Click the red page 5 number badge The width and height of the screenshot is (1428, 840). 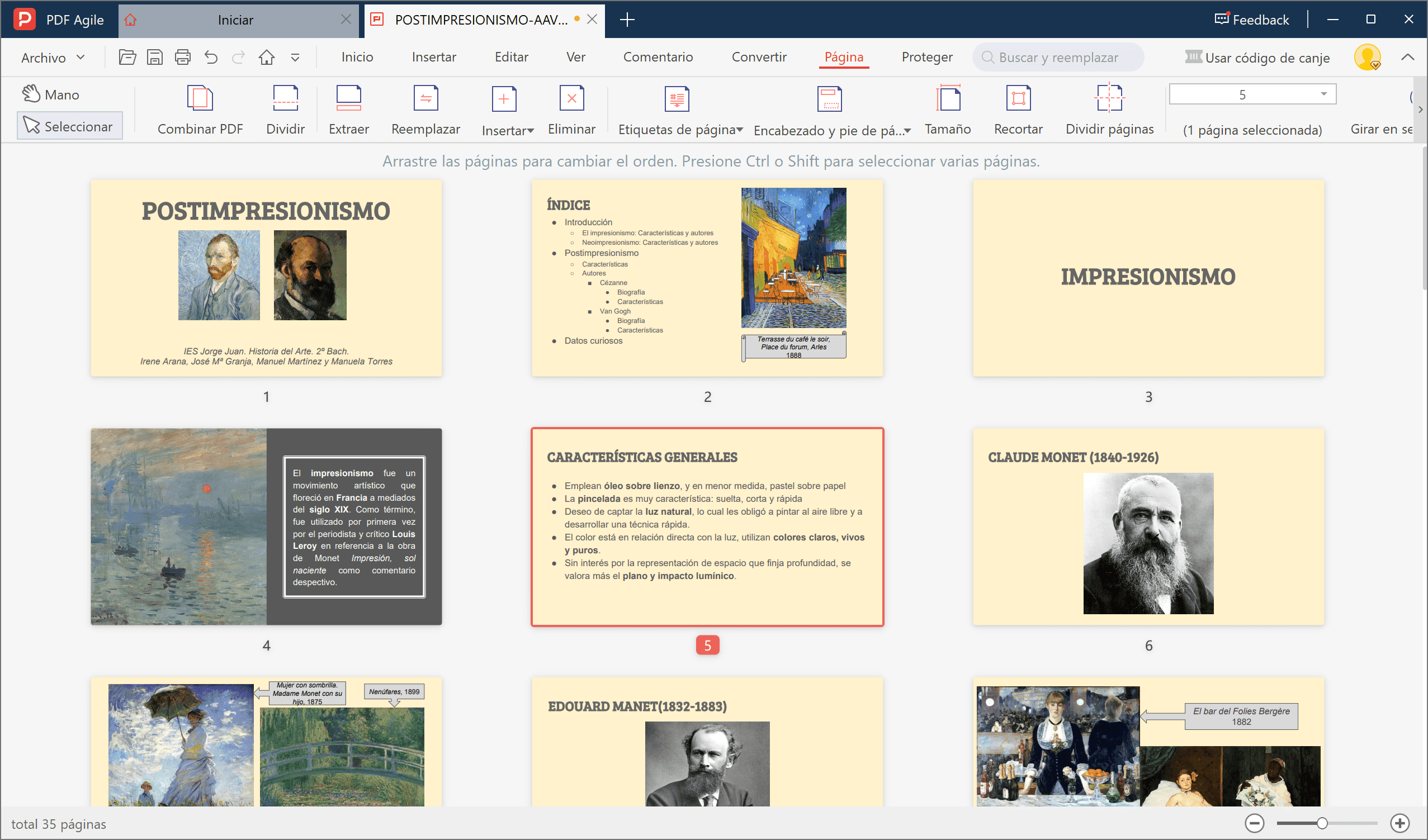[707, 645]
